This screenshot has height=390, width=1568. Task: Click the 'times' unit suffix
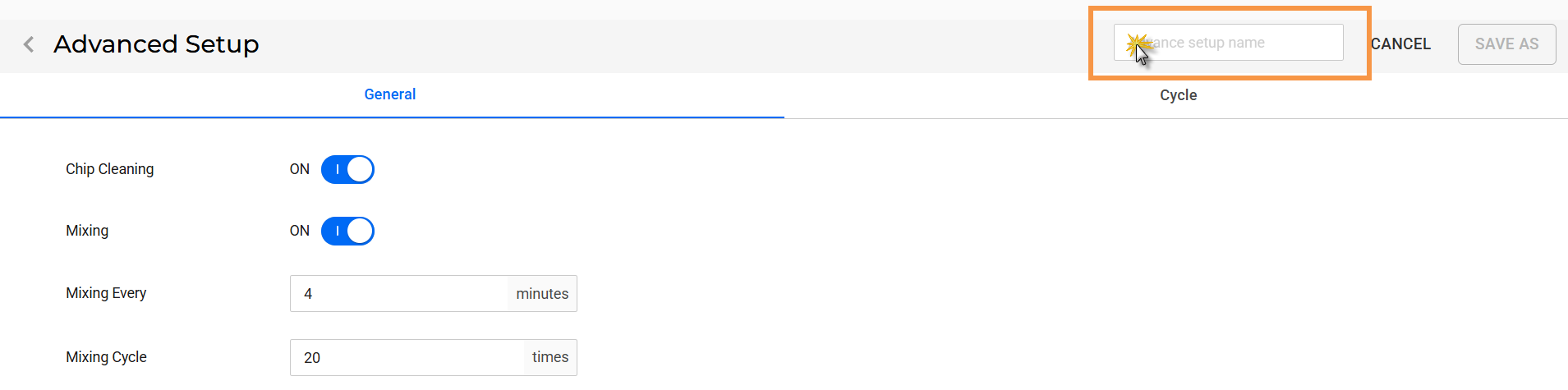550,358
